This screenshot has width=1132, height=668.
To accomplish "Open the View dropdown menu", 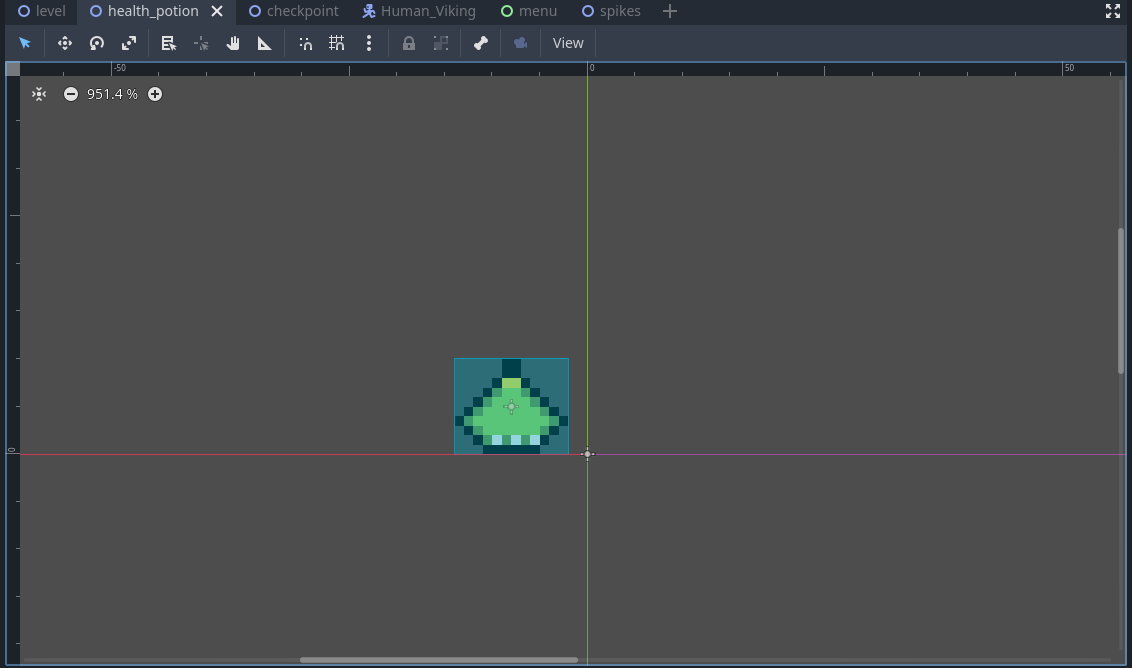I will tap(568, 43).
